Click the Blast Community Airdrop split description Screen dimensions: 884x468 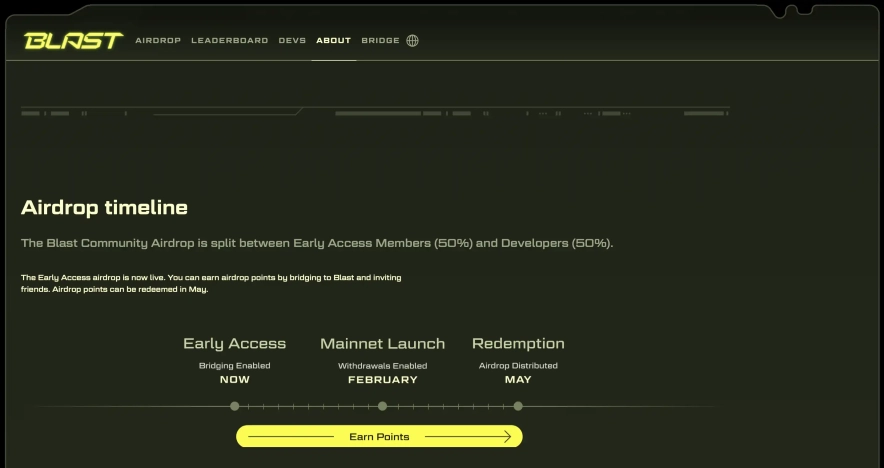click(x=317, y=243)
